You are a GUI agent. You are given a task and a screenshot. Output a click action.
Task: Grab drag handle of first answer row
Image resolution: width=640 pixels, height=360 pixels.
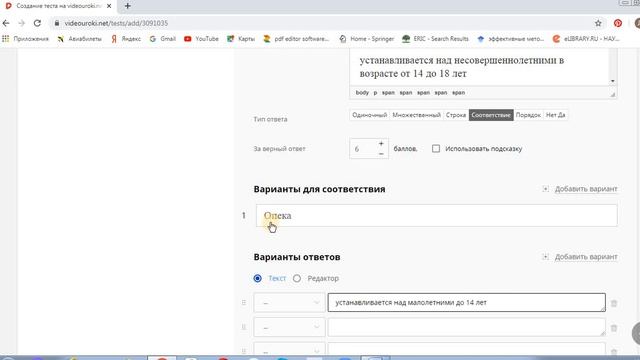244,302
